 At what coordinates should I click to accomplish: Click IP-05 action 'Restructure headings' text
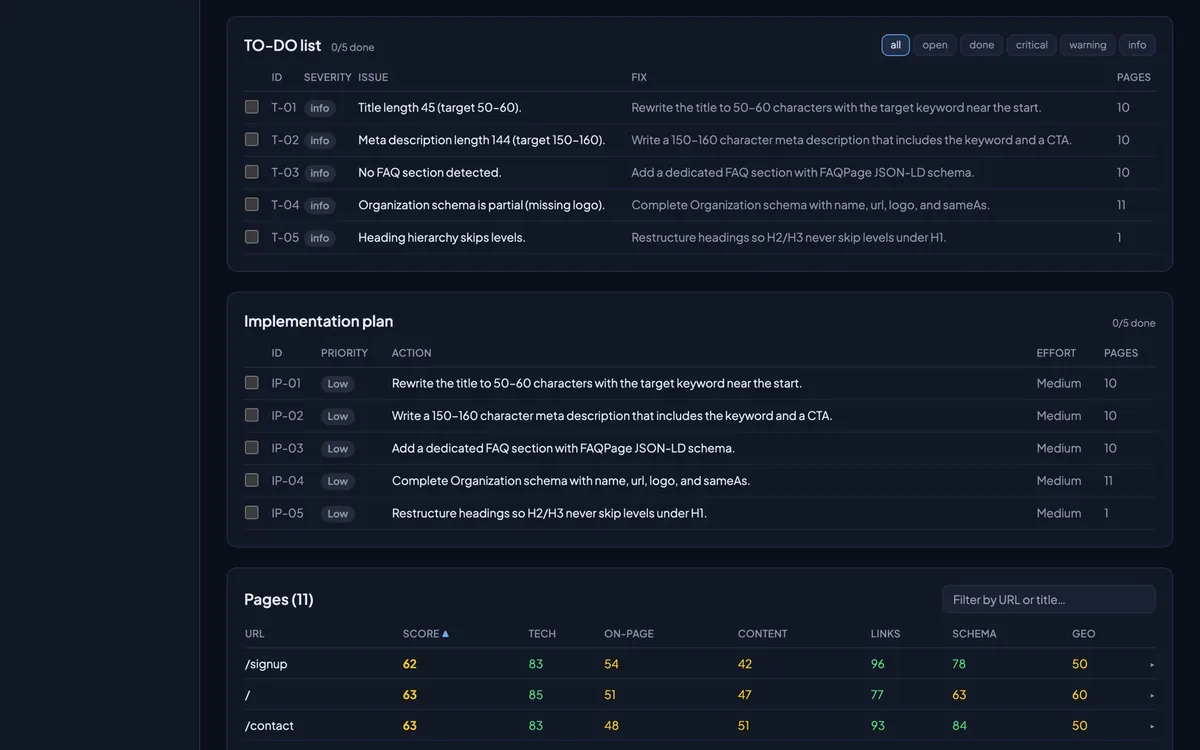549,513
